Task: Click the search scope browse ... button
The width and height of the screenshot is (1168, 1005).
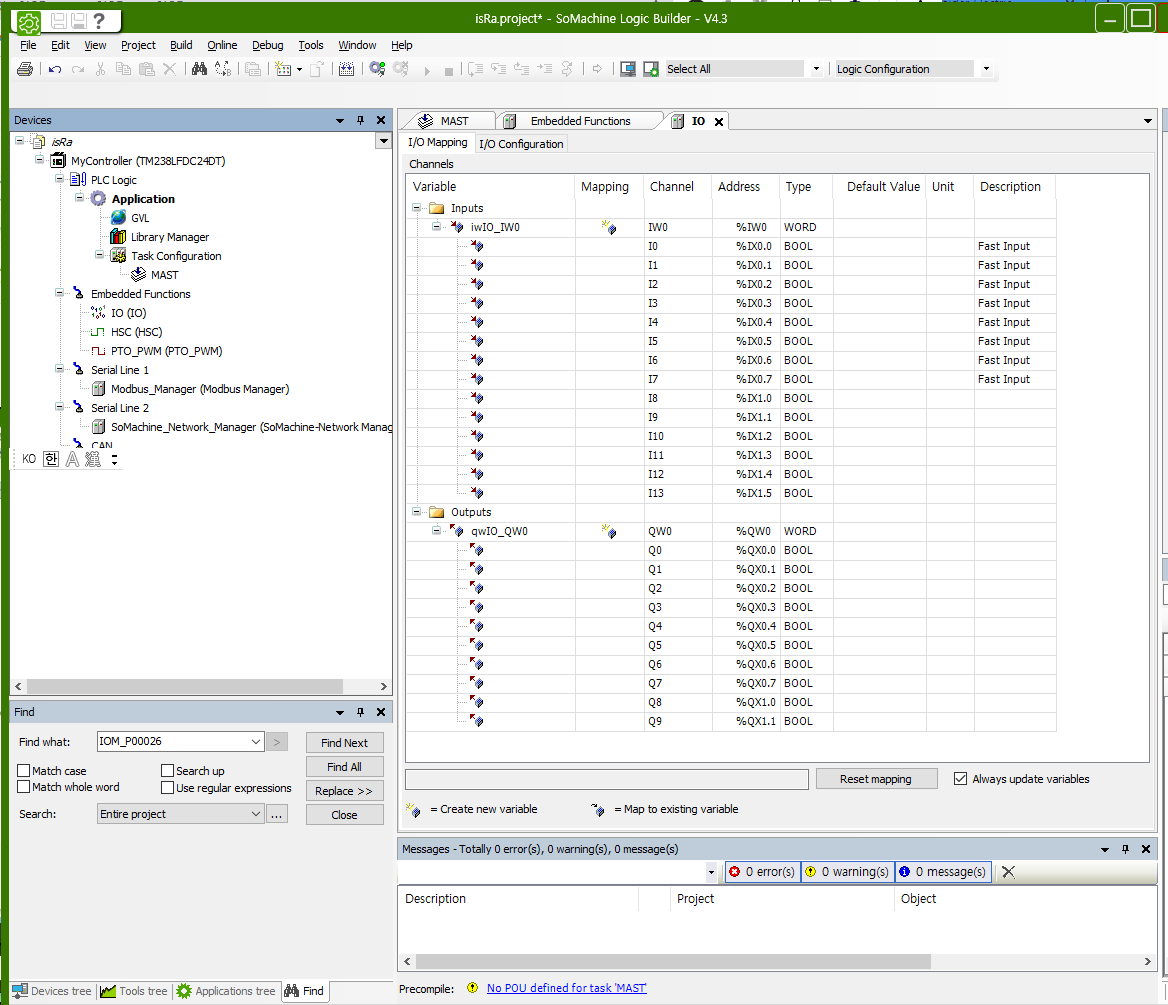Action: click(276, 814)
